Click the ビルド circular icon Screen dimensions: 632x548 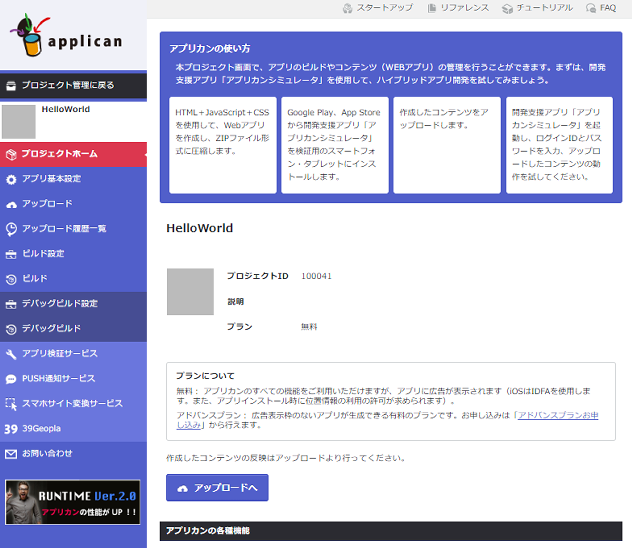(11, 279)
